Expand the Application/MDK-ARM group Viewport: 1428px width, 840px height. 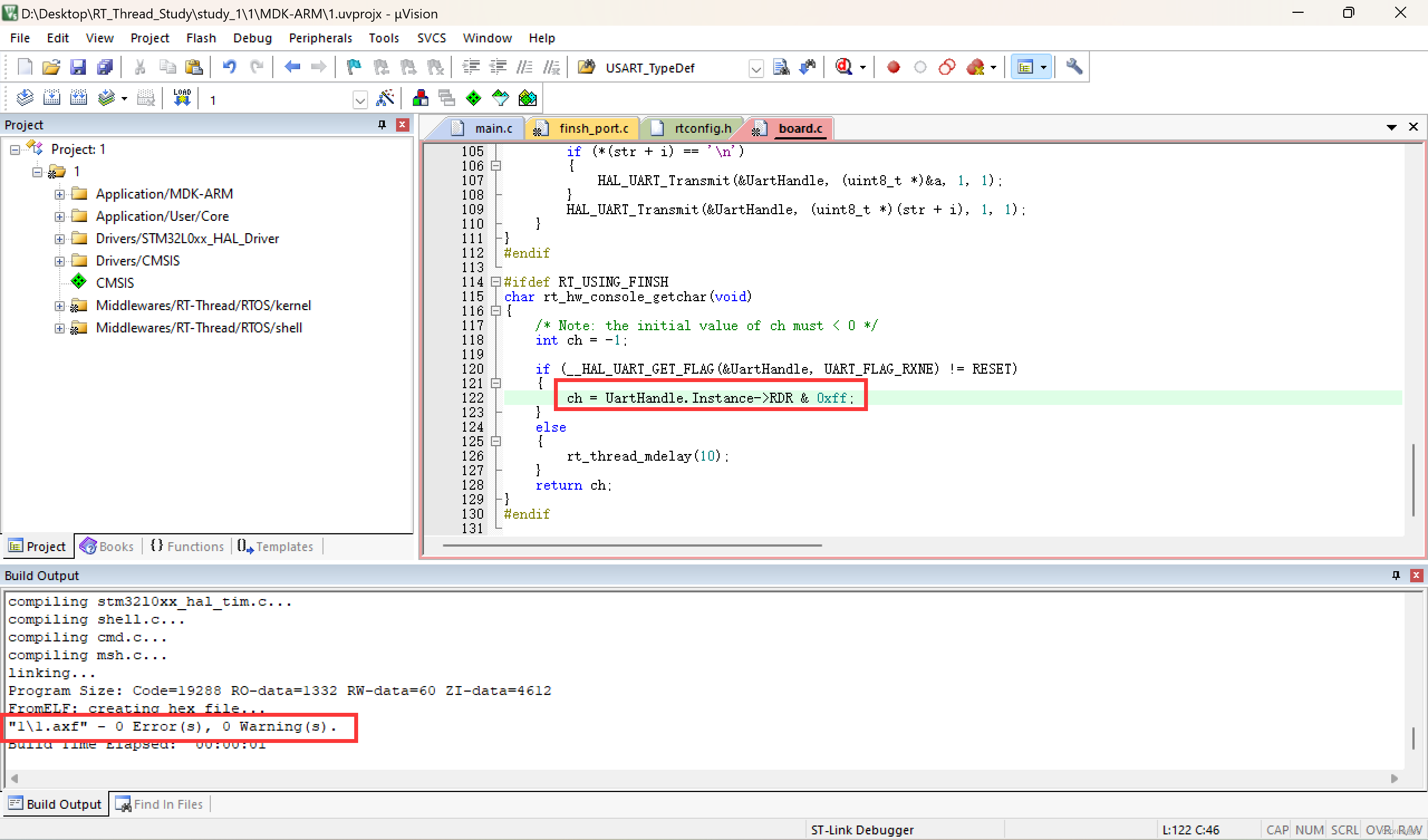pos(60,194)
